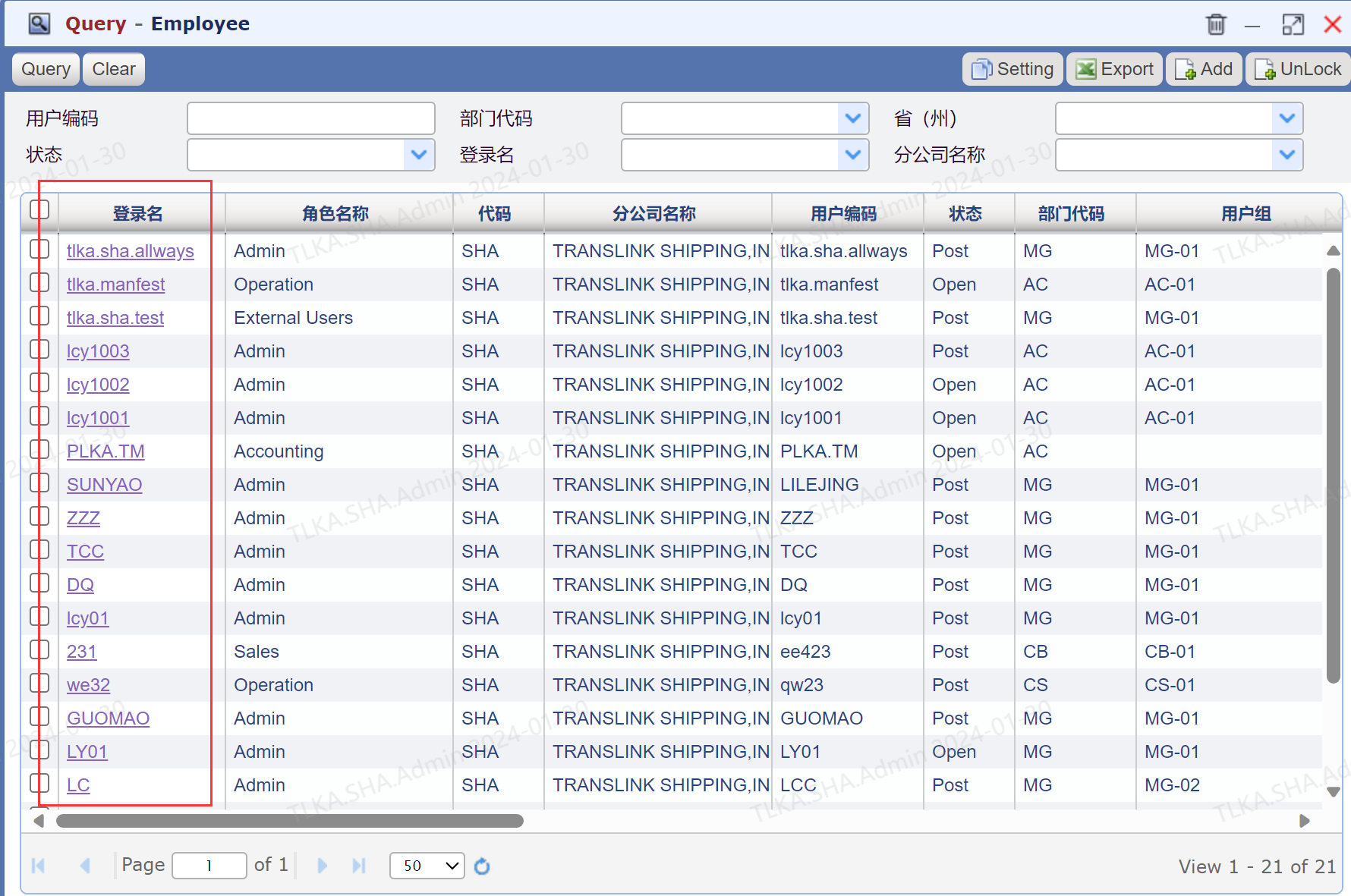Check the row checkbox for tlka.manfest
1351x896 pixels.
point(39,282)
